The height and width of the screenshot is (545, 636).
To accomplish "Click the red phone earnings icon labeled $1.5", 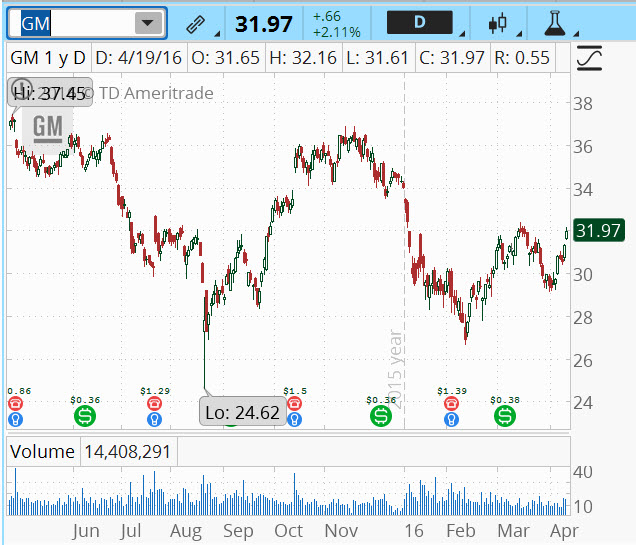I will pyautogui.click(x=294, y=403).
